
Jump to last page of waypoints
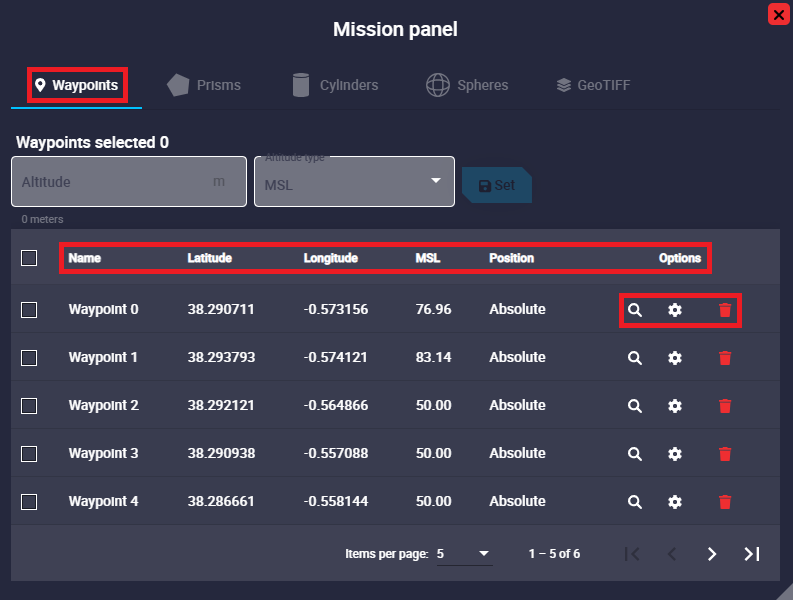point(752,554)
